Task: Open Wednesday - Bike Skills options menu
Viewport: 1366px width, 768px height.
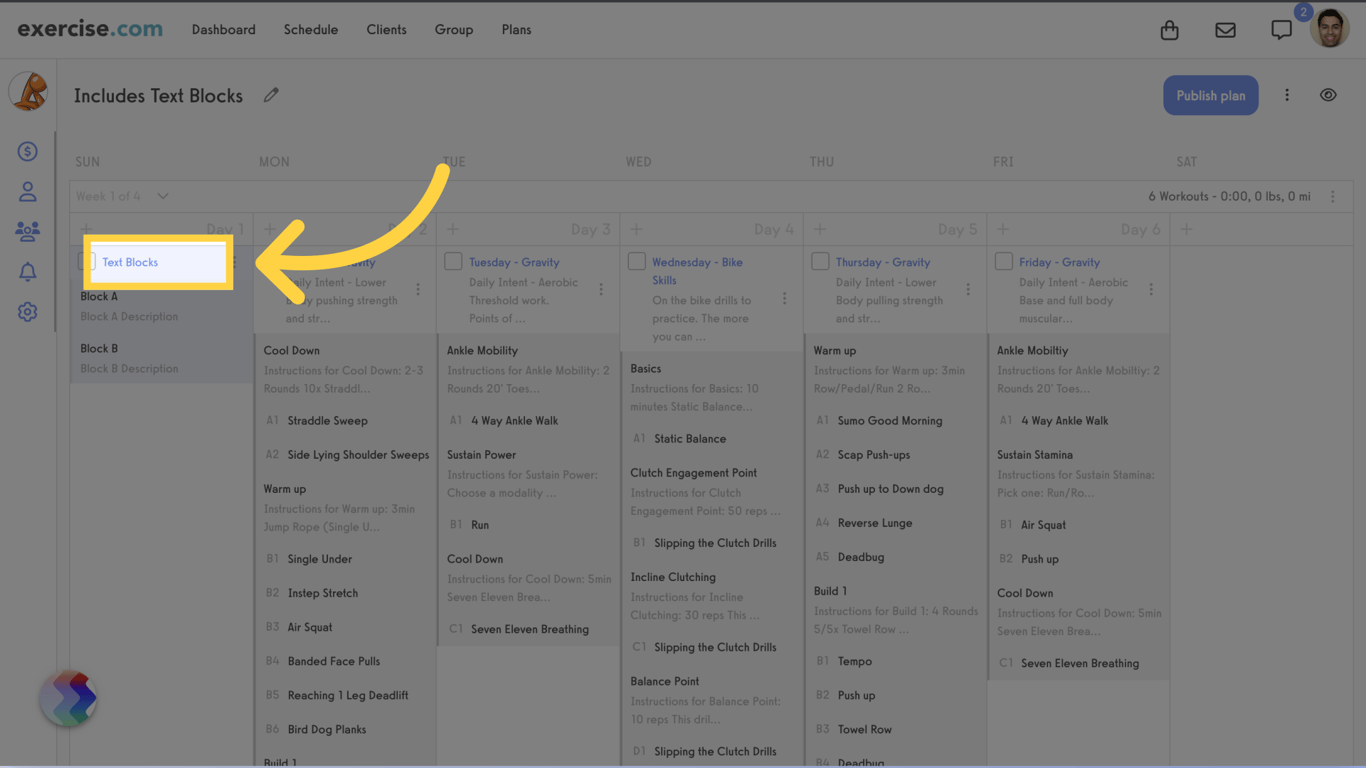Action: point(785,299)
